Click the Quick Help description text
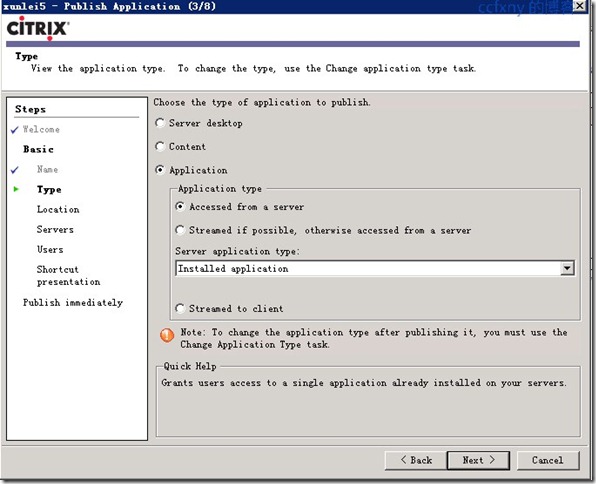 coord(364,383)
